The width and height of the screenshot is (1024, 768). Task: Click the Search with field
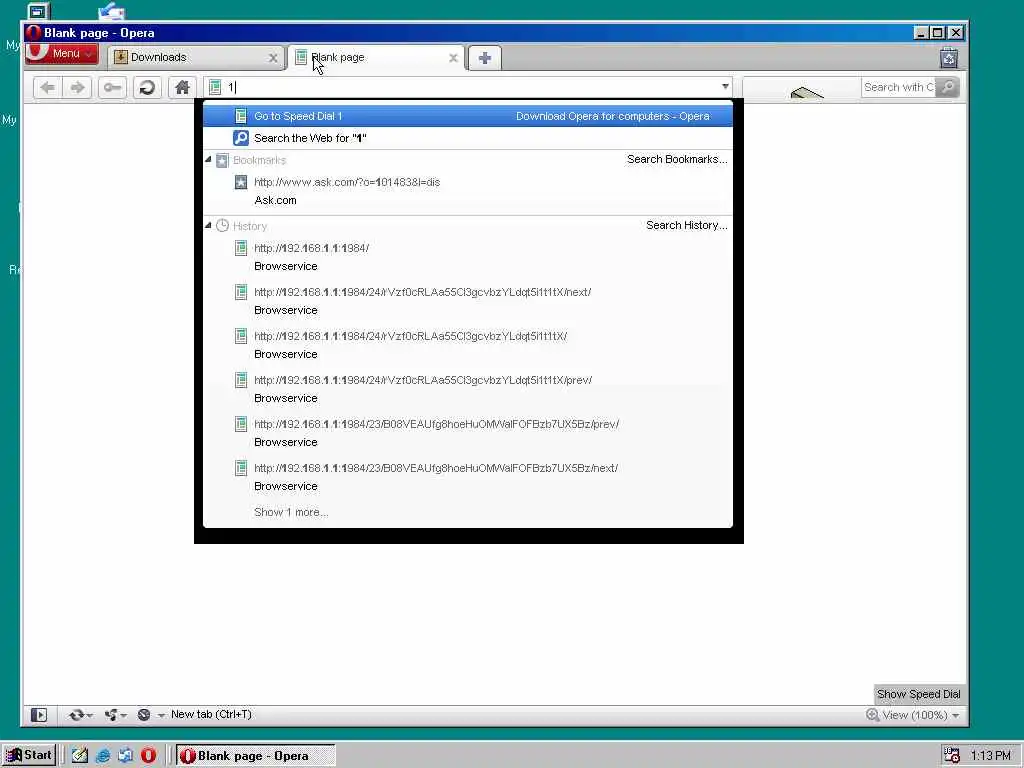(899, 87)
